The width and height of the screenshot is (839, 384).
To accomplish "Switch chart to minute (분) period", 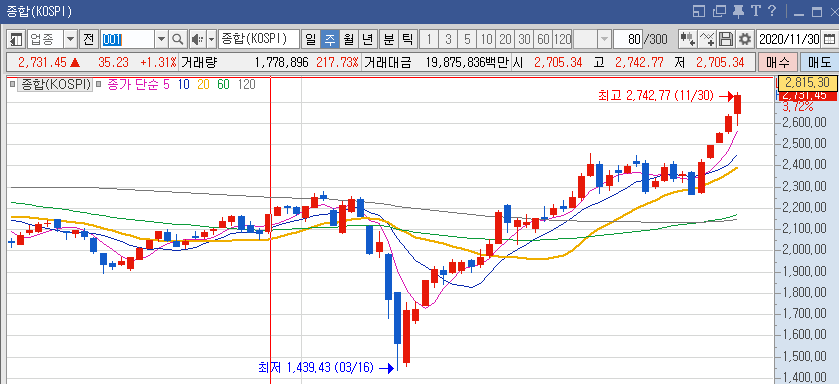I will pos(388,39).
